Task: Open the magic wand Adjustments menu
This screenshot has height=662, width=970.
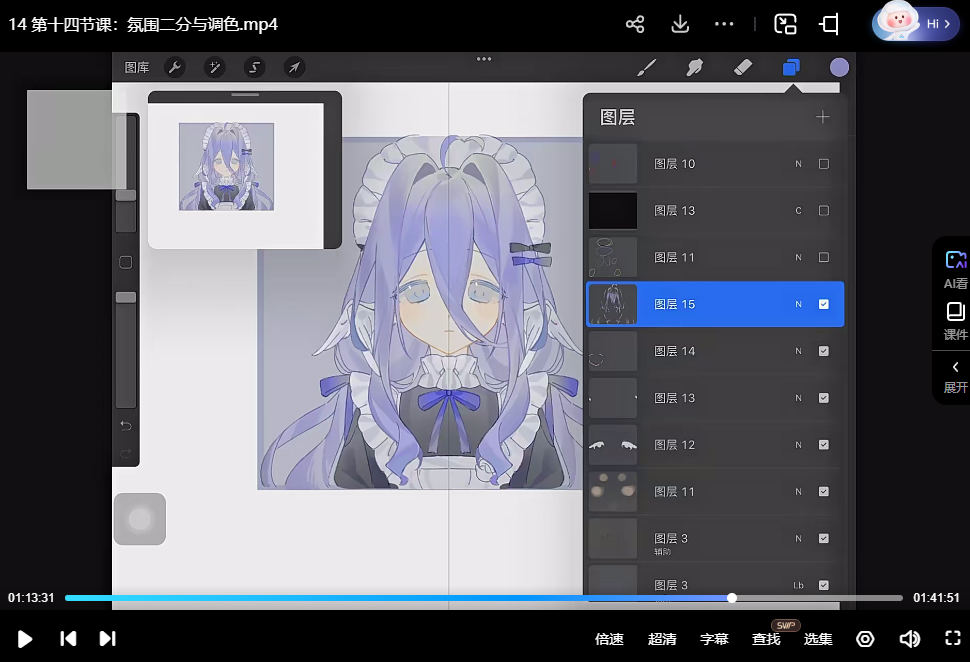Action: coord(214,67)
